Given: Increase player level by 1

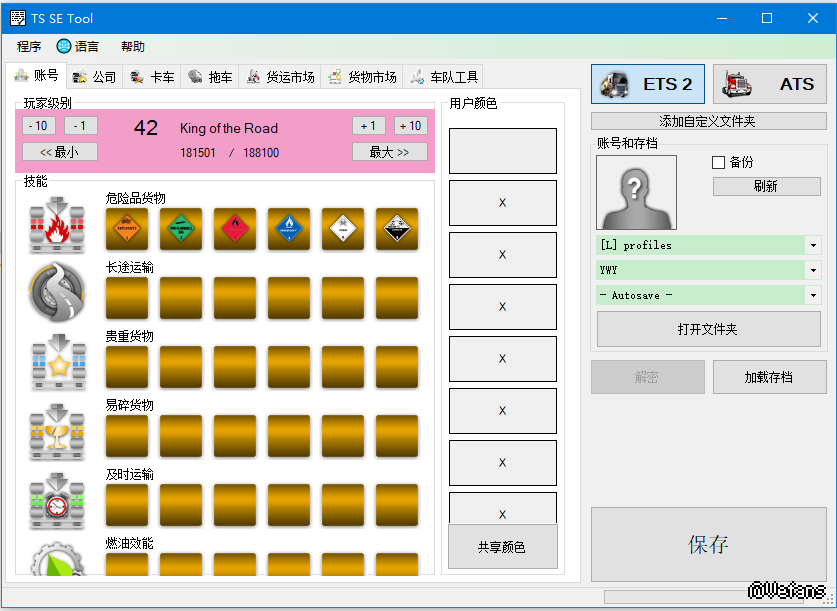Looking at the screenshot, I should coord(368,126).
